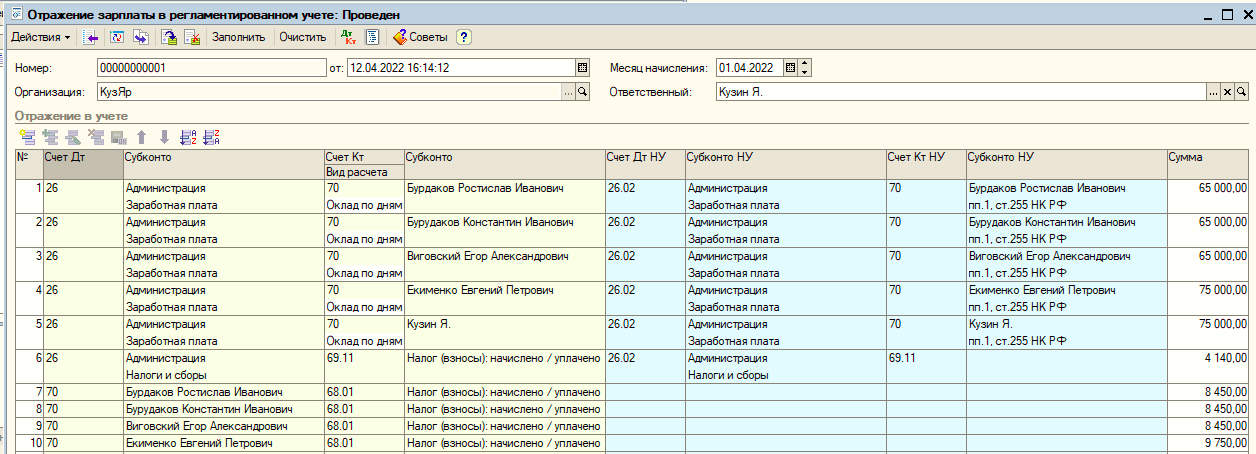The height and width of the screenshot is (454, 1256).
Task: Click the post document icon with the green arrow
Action: pyautogui.click(x=170, y=37)
